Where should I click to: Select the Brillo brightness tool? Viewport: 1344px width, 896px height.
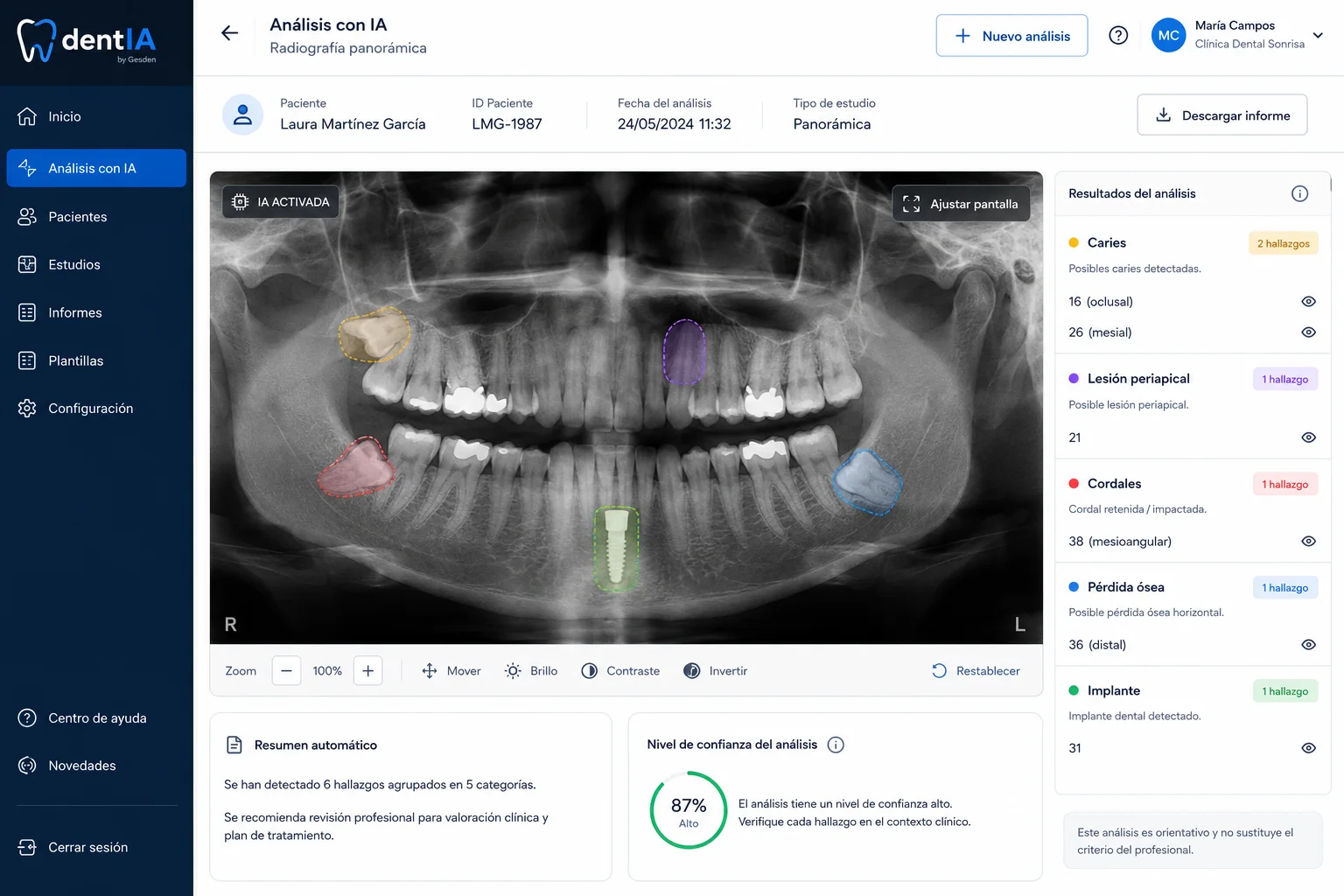tap(531, 671)
